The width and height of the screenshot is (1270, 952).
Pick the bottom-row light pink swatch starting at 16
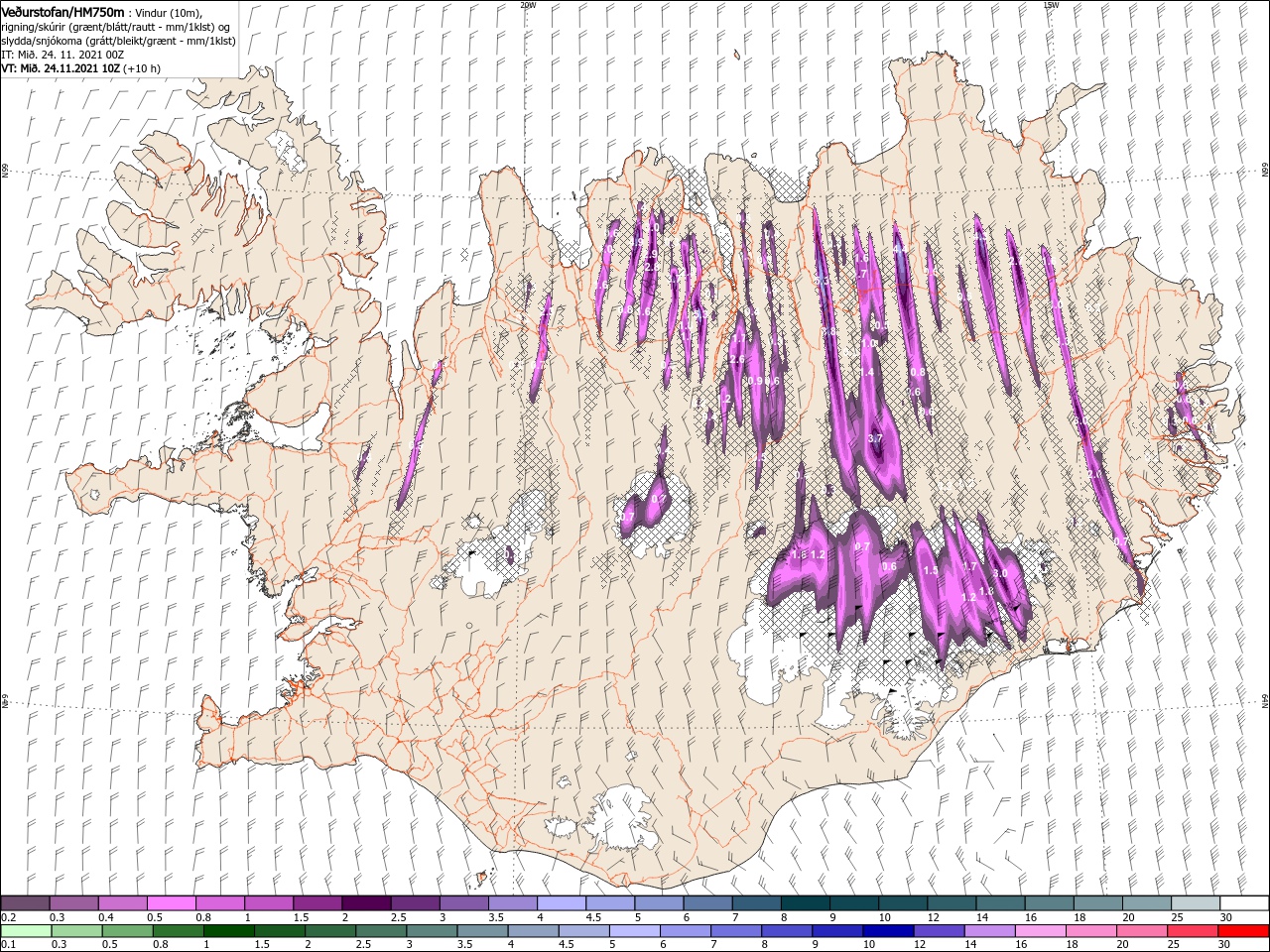coord(1040,930)
